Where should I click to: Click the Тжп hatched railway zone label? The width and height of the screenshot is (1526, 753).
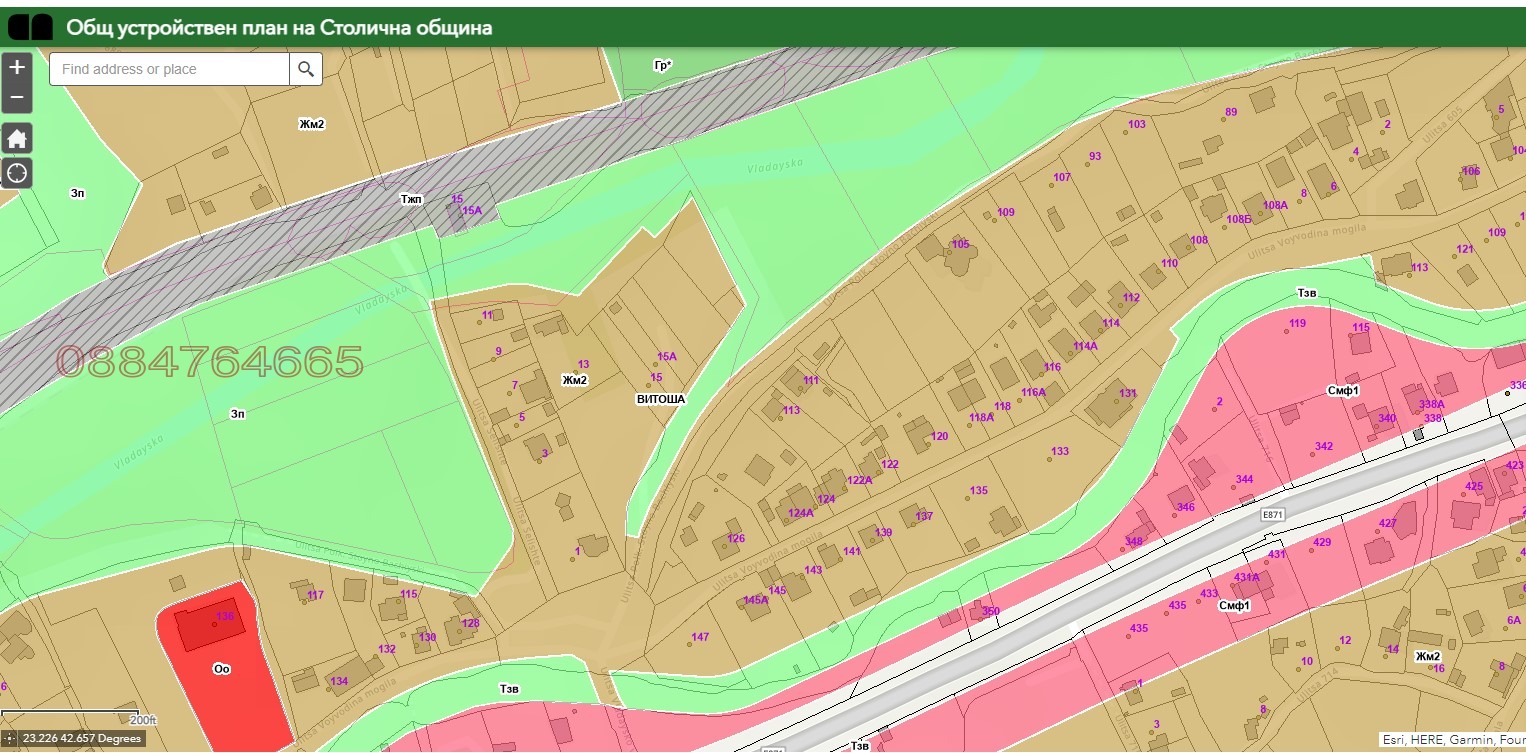point(411,200)
